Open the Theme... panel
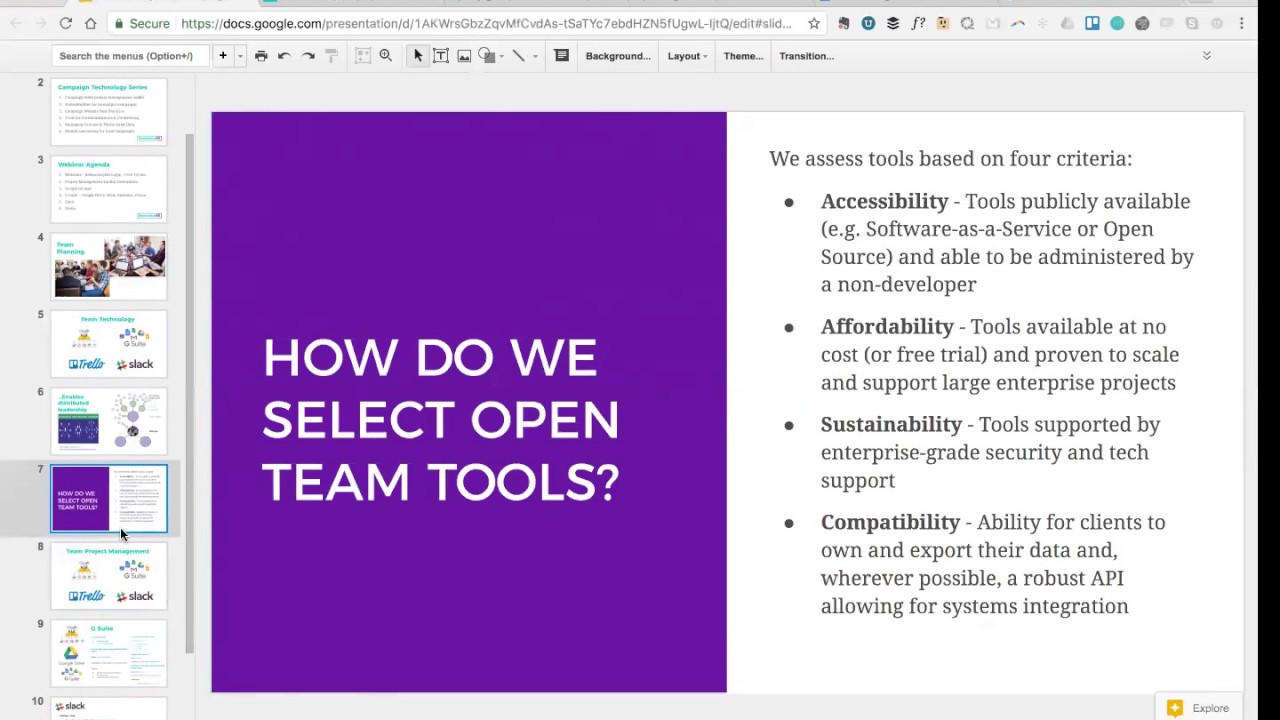The width and height of the screenshot is (1280, 720). click(x=743, y=56)
